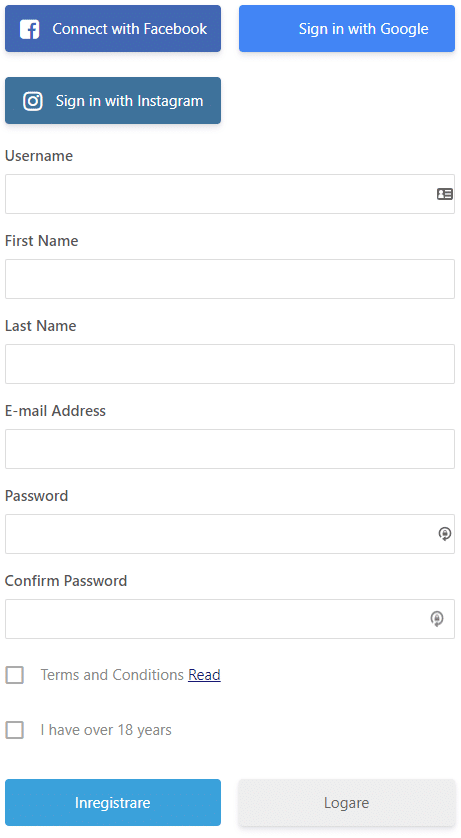The width and height of the screenshot is (461, 838).
Task: Enable the I have over 18 years checkbox
Action: [x=14, y=730]
